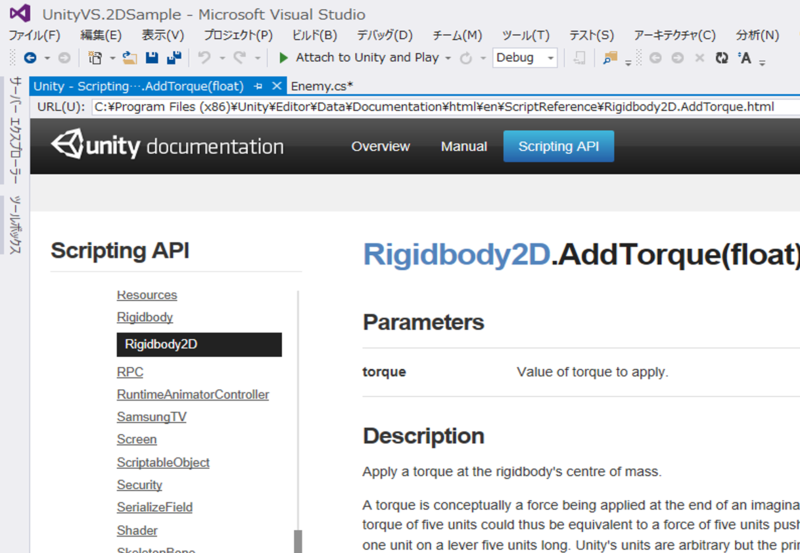Pin the Unity Scripting document tab
The width and height of the screenshot is (800, 553).
[x=258, y=86]
